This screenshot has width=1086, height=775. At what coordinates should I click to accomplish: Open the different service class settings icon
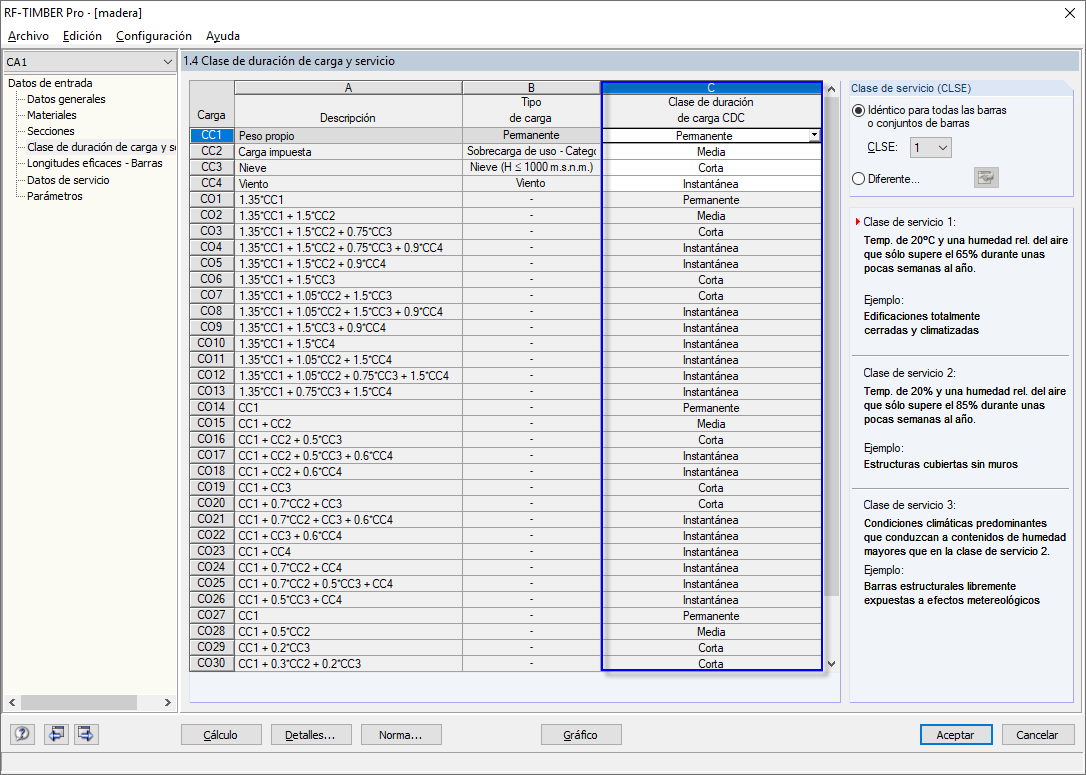(x=986, y=178)
